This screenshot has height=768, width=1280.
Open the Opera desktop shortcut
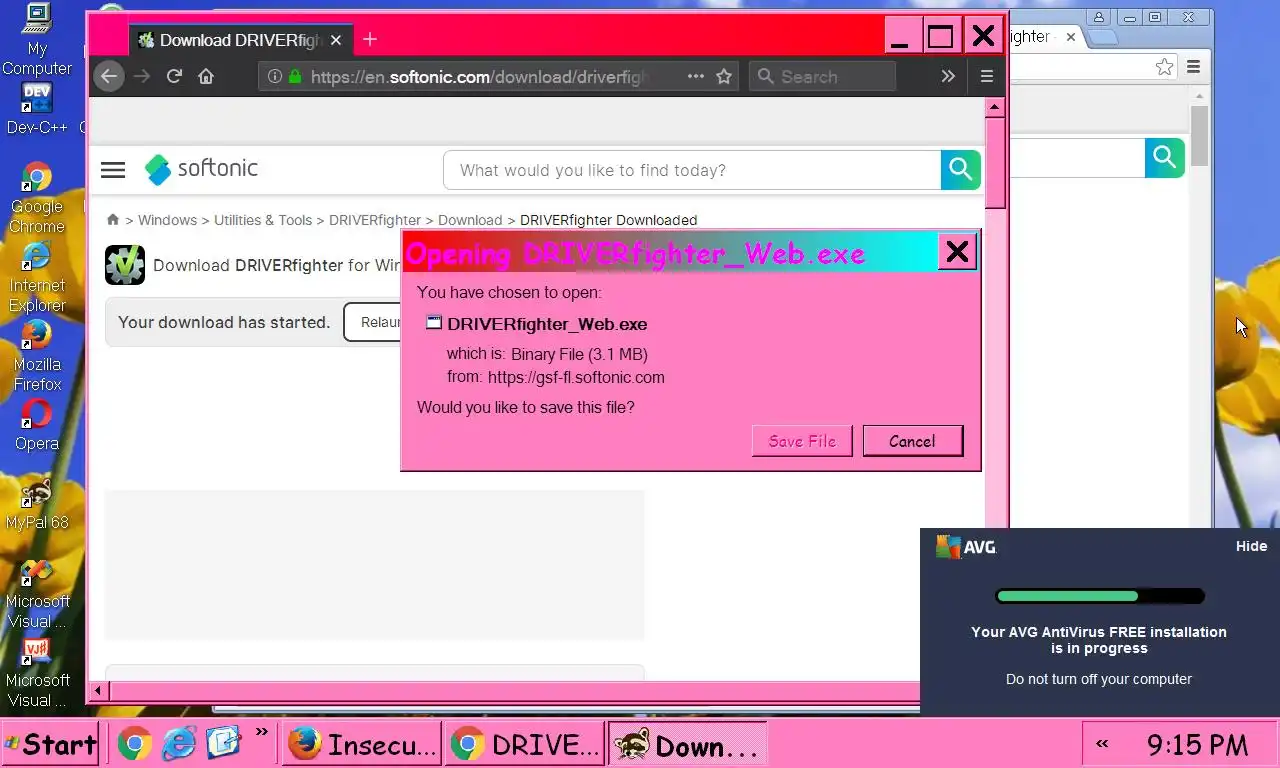[37, 424]
